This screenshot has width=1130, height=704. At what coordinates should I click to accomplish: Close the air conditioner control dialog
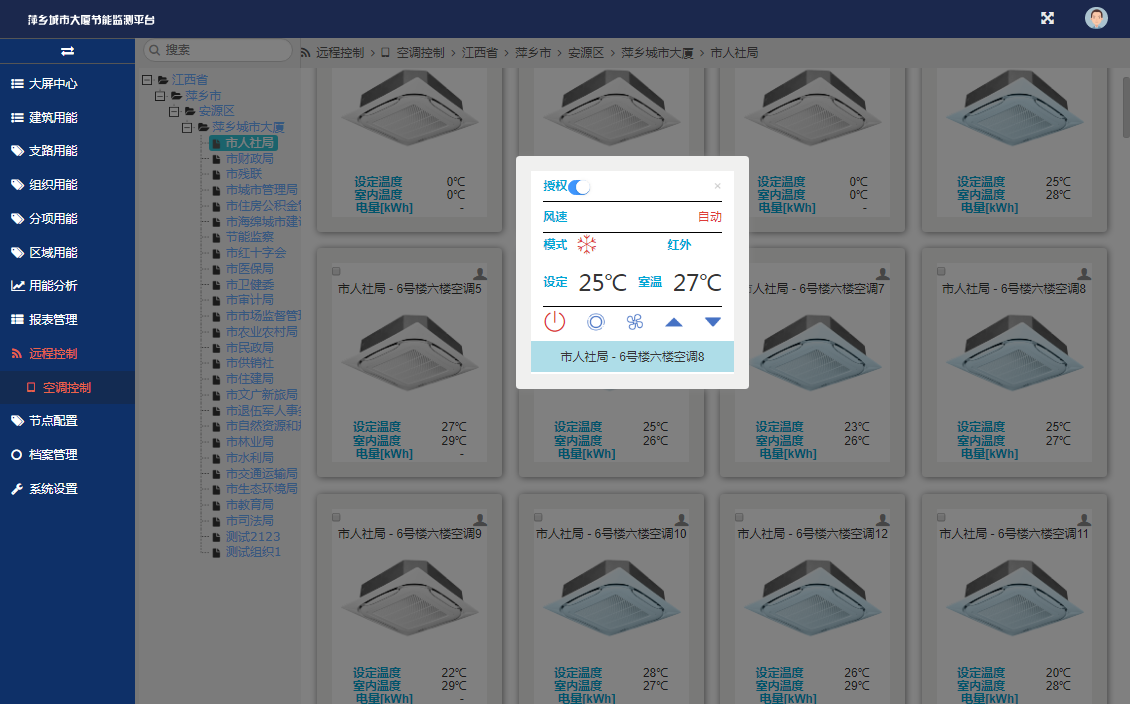(x=717, y=186)
